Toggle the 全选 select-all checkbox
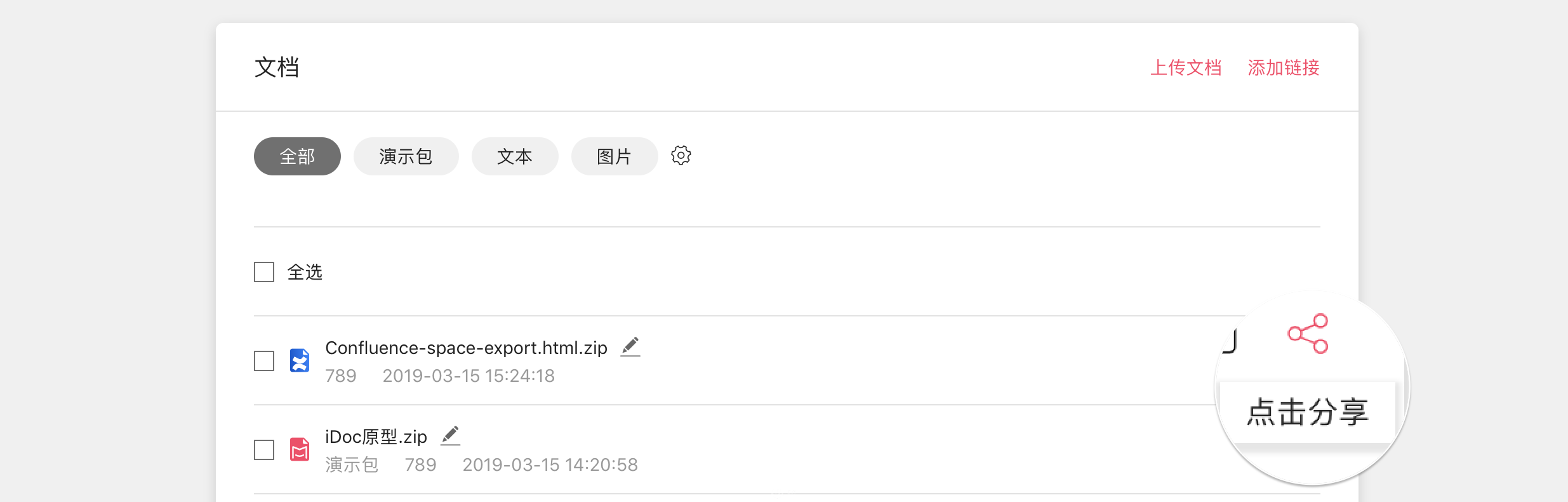1568x502 pixels. pyautogui.click(x=264, y=272)
